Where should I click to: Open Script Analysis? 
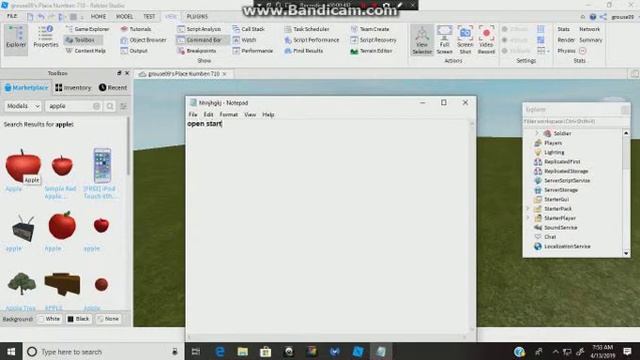click(199, 29)
